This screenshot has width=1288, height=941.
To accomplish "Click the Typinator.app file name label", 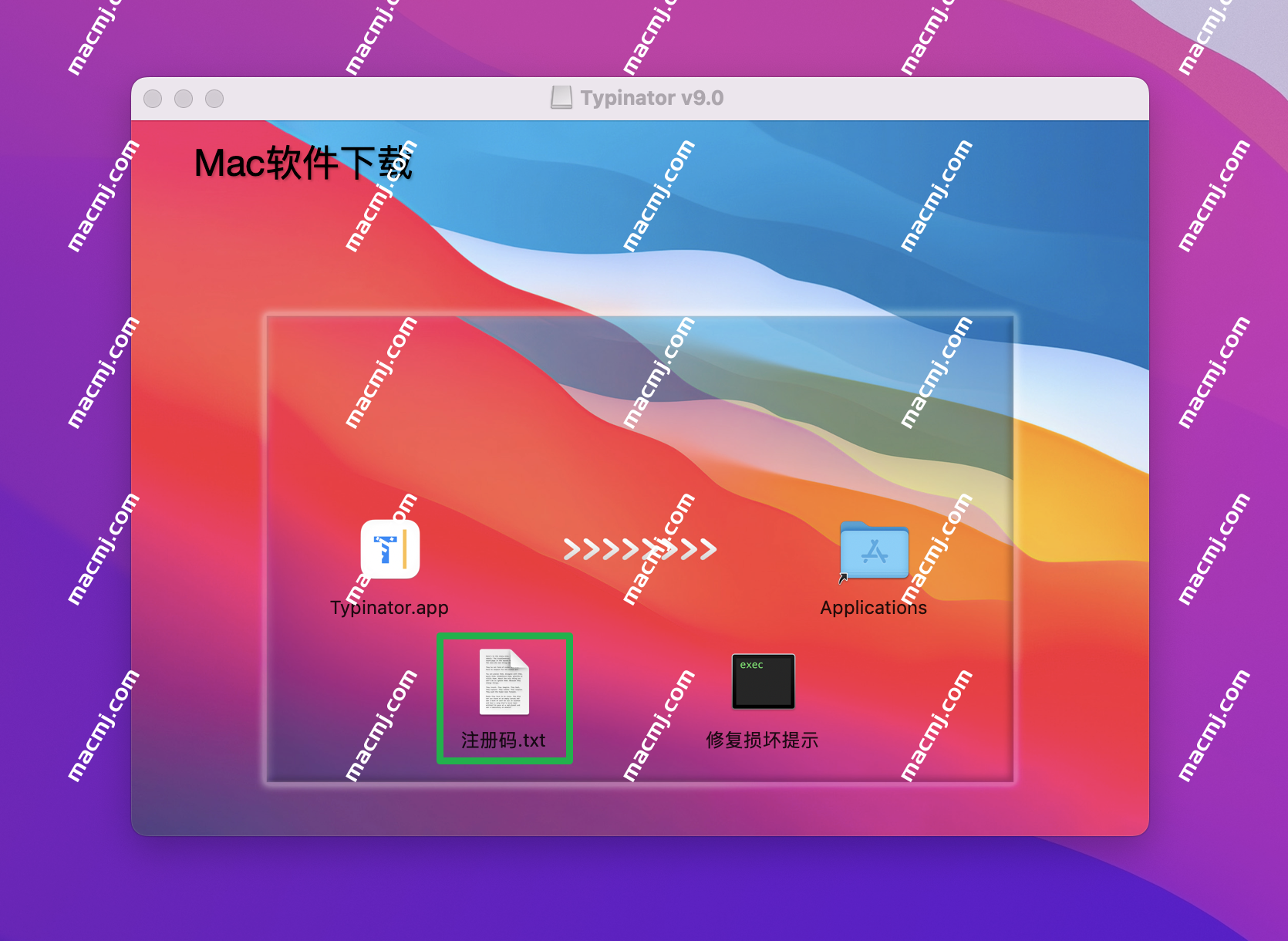I will (x=389, y=608).
